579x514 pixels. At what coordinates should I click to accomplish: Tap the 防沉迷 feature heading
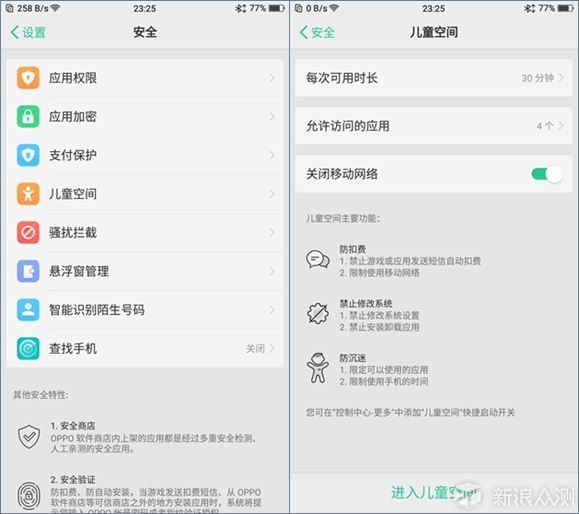point(353,358)
